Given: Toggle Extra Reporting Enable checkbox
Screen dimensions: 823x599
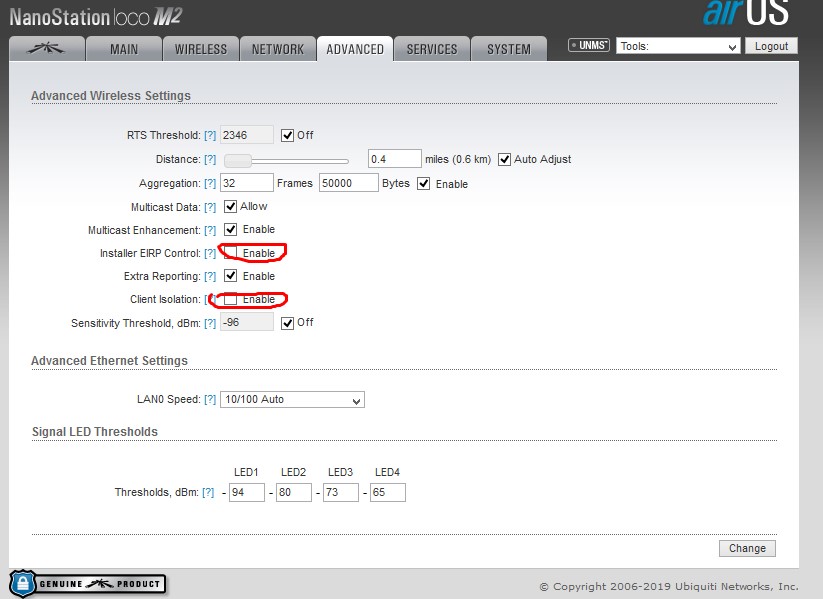Looking at the screenshot, I should pos(230,276).
